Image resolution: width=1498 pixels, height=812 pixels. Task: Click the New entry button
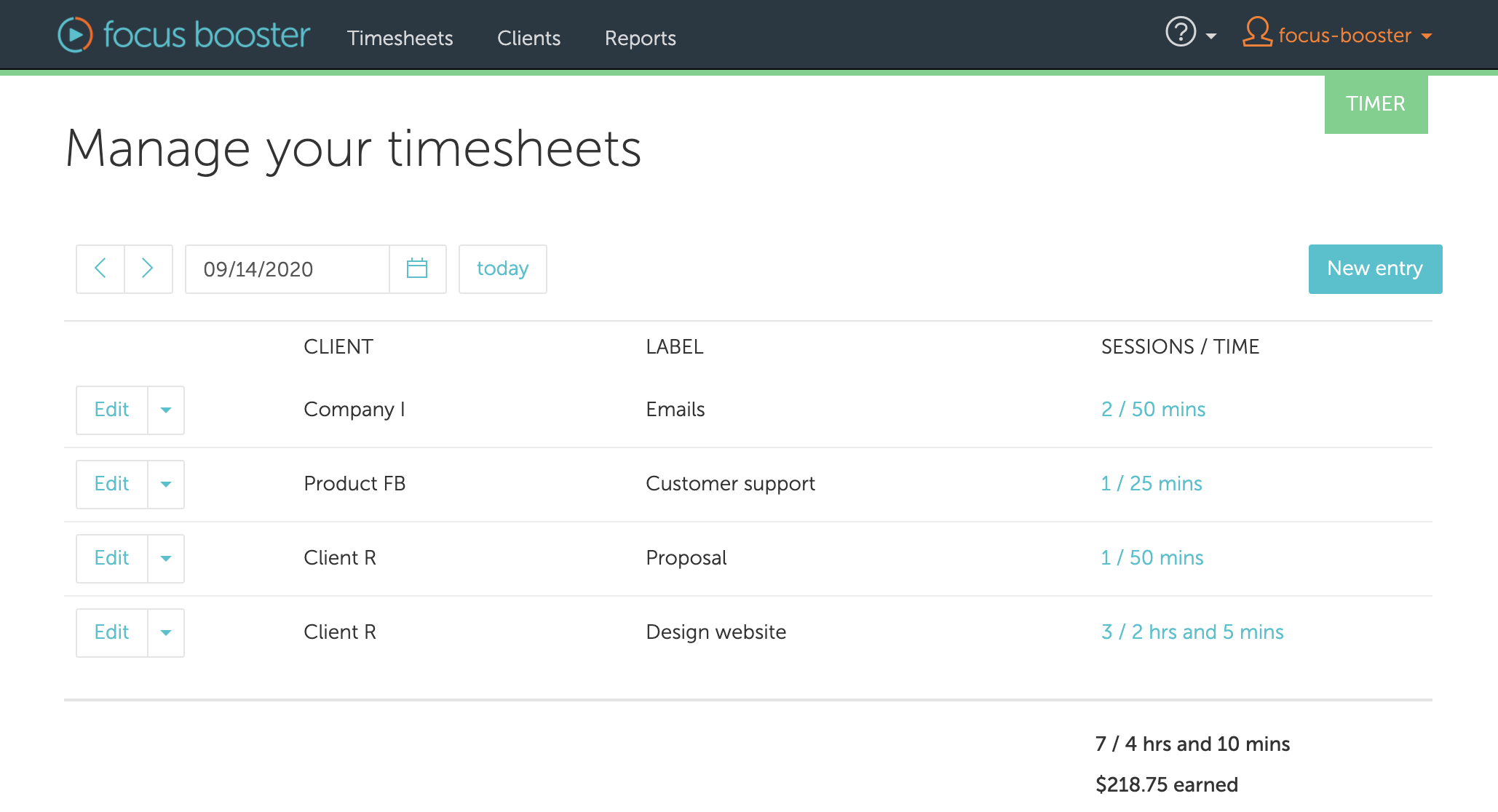coord(1373,267)
